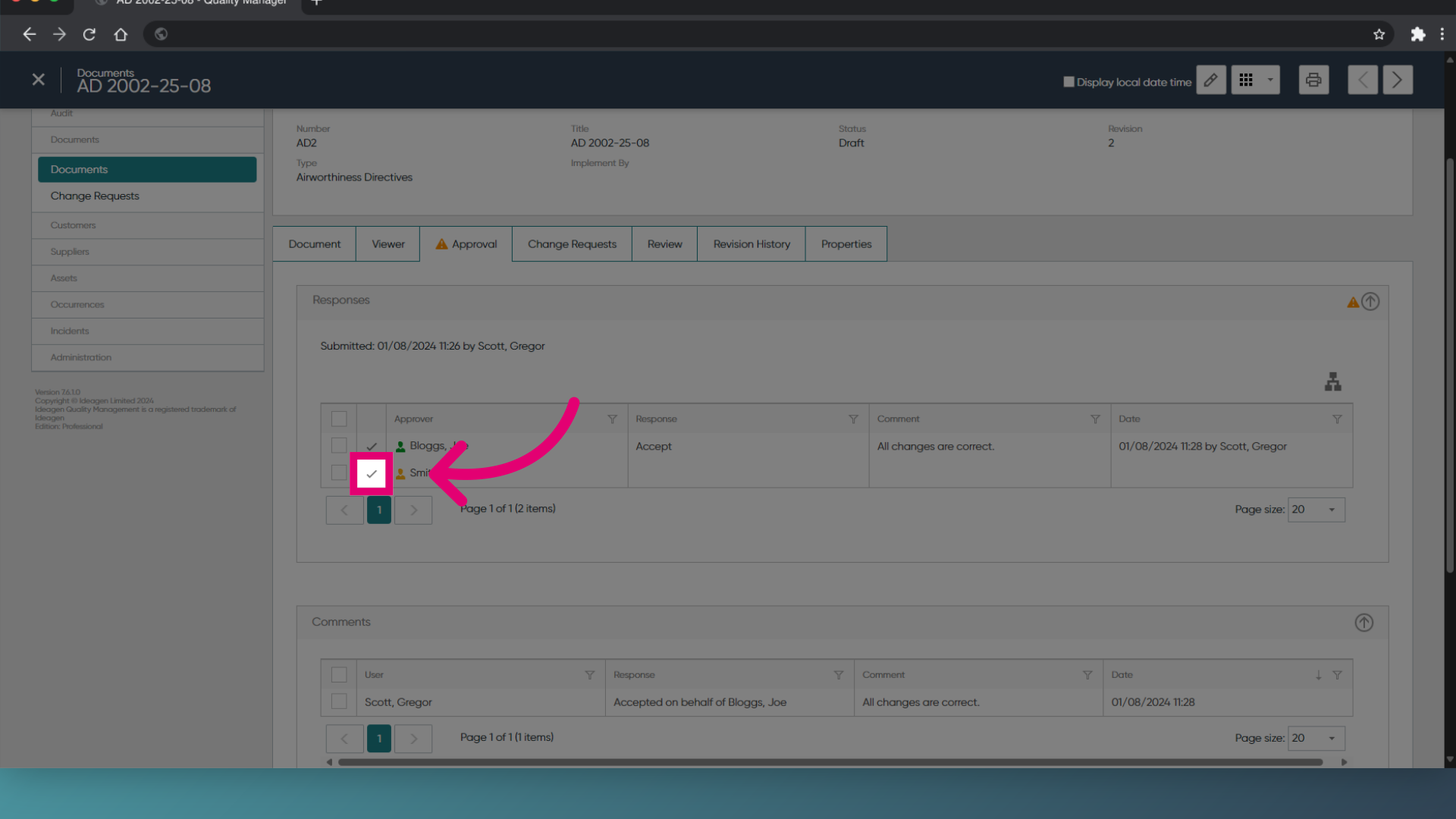Check the Scott, Gregor comment row checkbox
The image size is (1456, 819).
pyautogui.click(x=339, y=702)
